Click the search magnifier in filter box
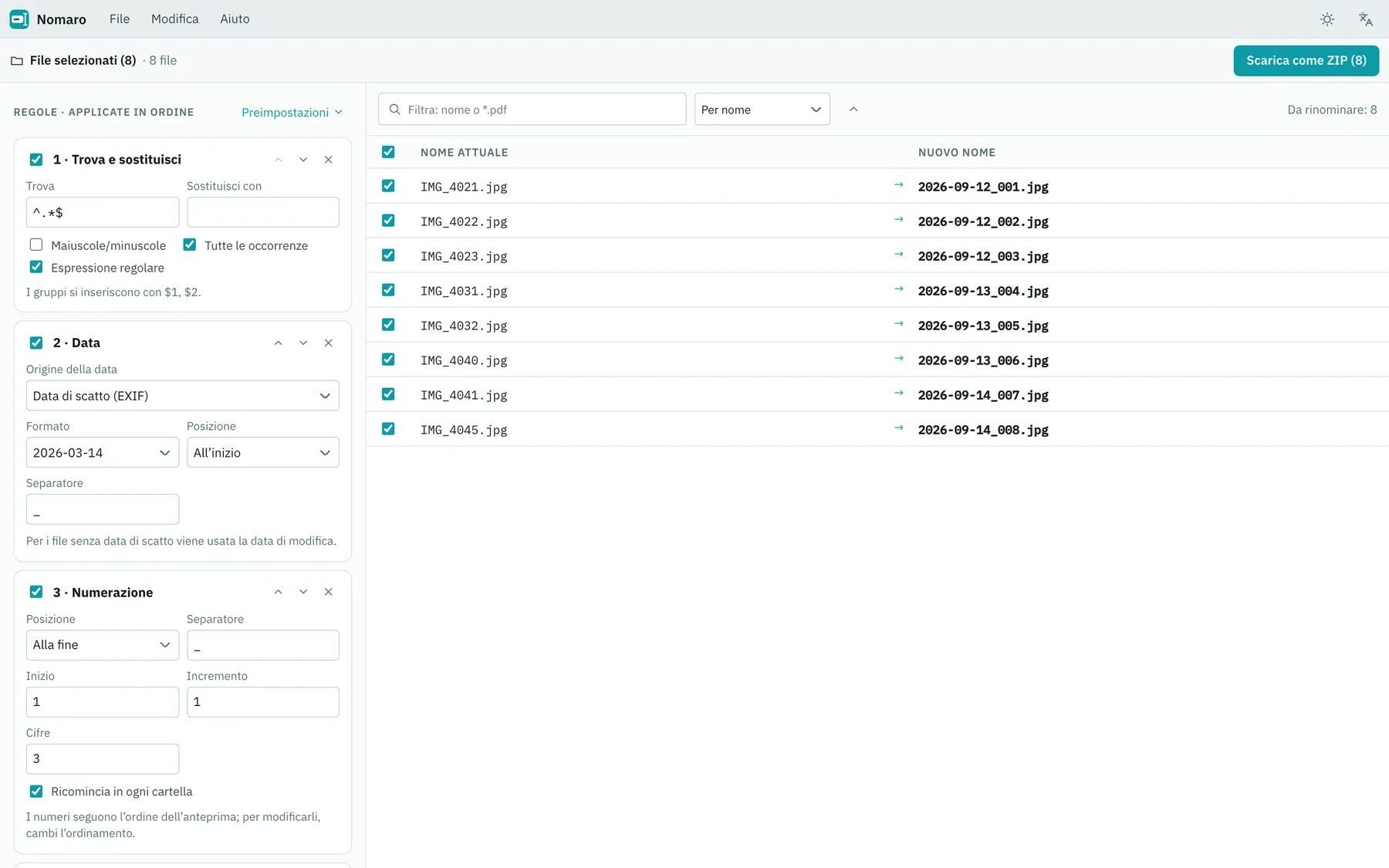This screenshot has width=1389, height=868. pyautogui.click(x=394, y=110)
